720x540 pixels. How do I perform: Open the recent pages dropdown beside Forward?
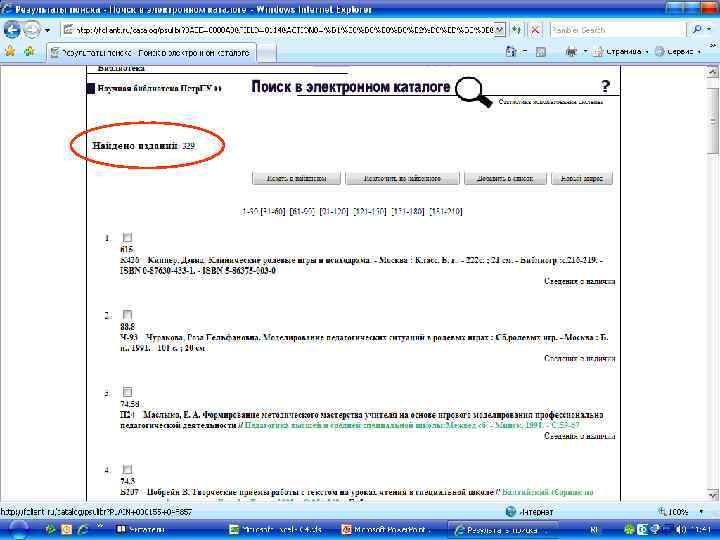coord(47,31)
